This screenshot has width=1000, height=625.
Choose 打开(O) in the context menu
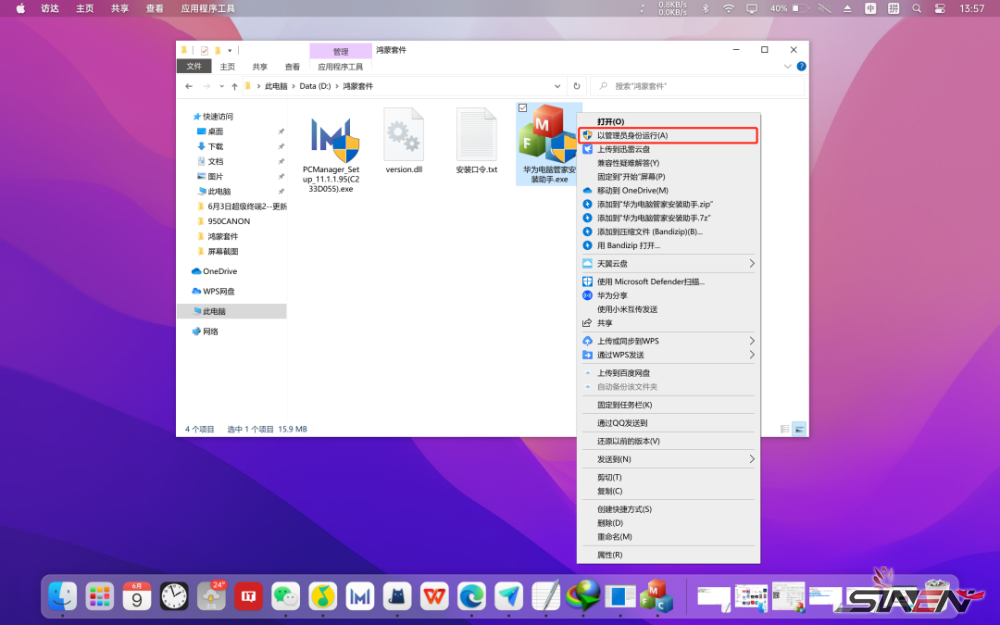pyautogui.click(x=668, y=121)
